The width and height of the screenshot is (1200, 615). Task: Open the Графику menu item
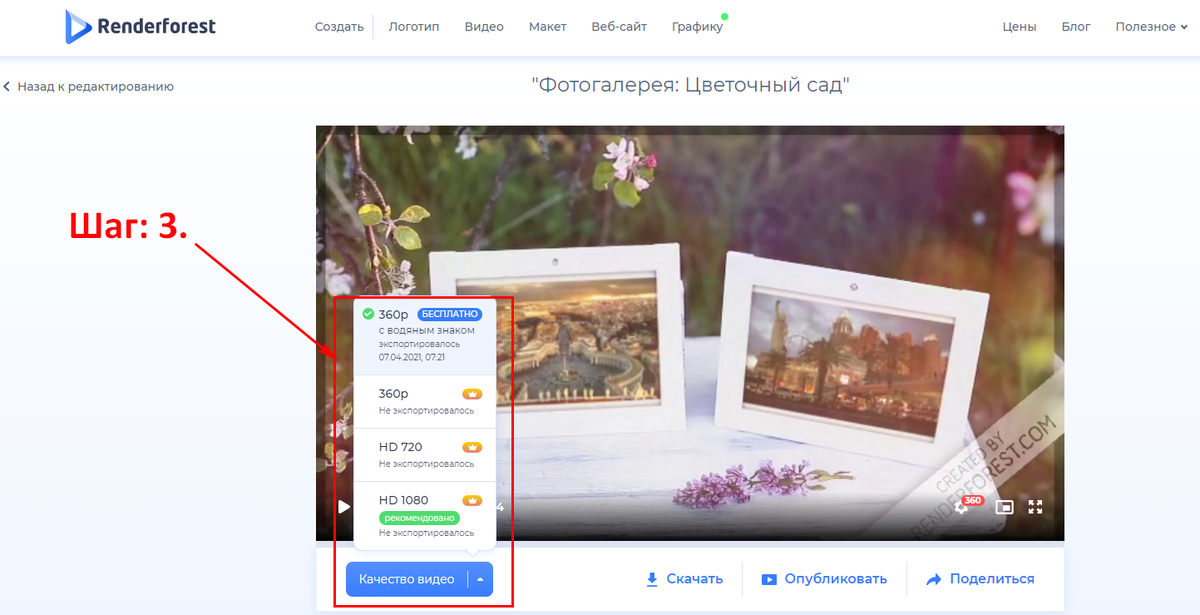pyautogui.click(x=698, y=27)
